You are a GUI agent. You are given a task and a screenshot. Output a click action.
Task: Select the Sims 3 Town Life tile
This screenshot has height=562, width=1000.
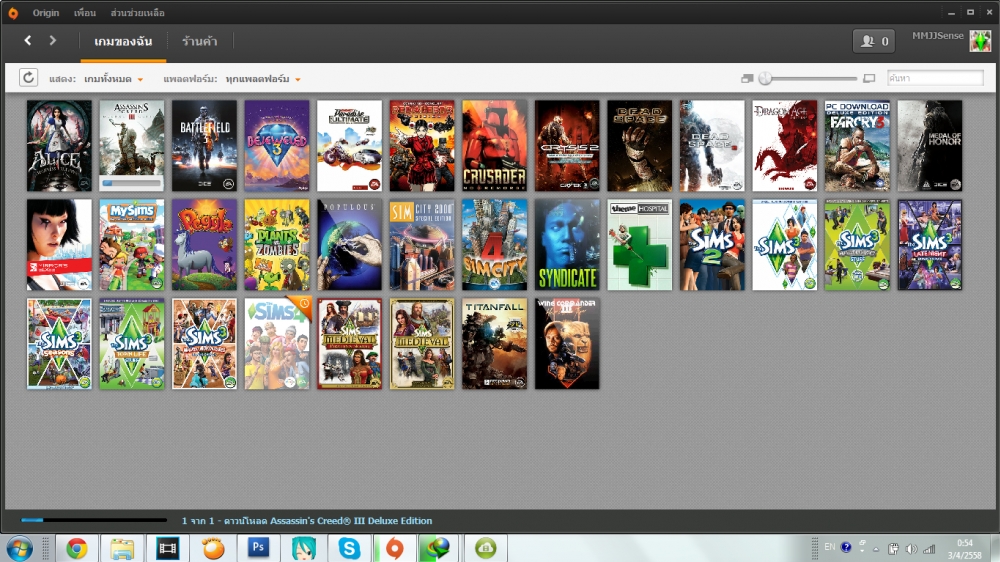(131, 344)
